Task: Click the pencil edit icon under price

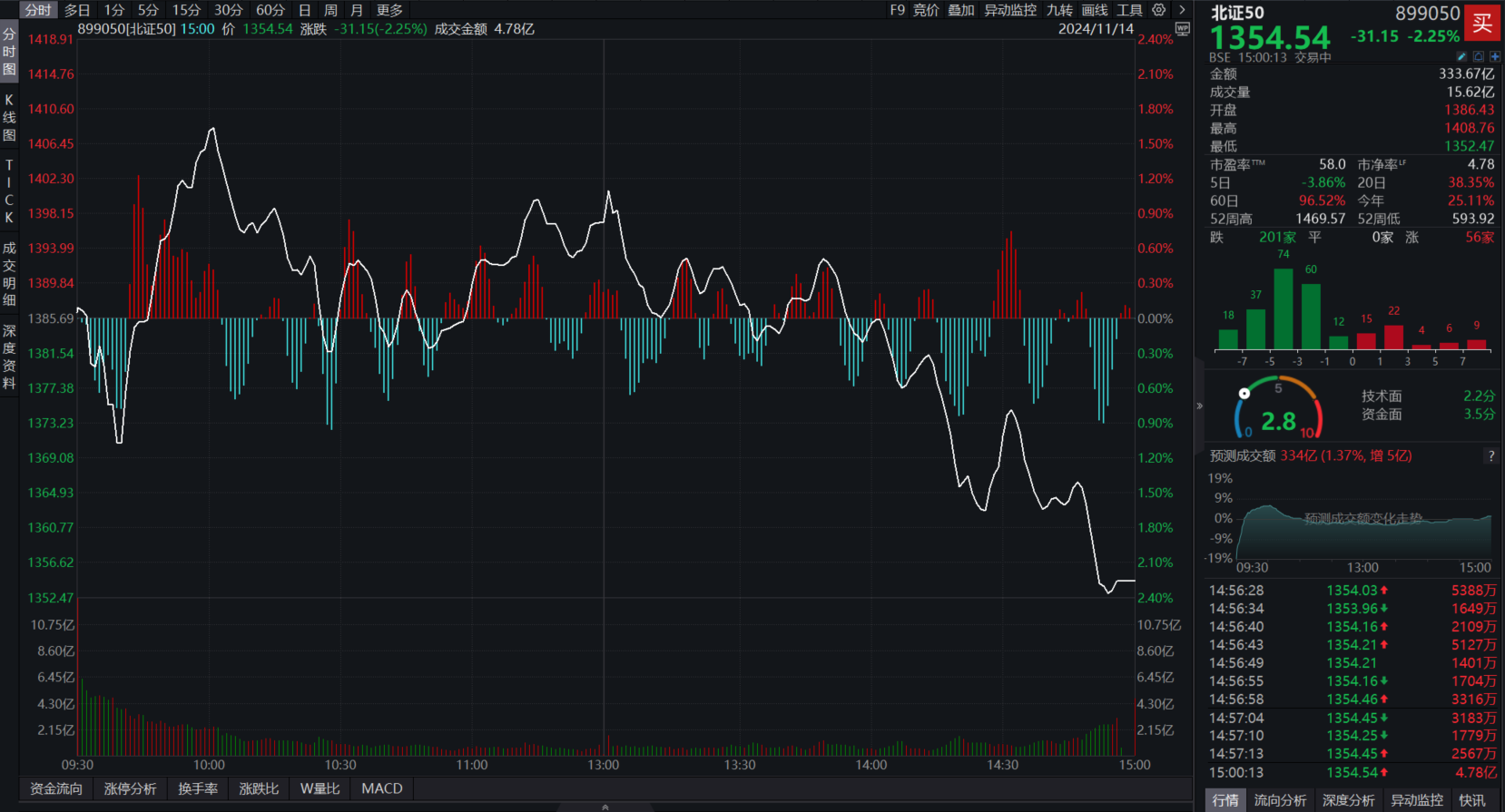Action: point(1461,56)
